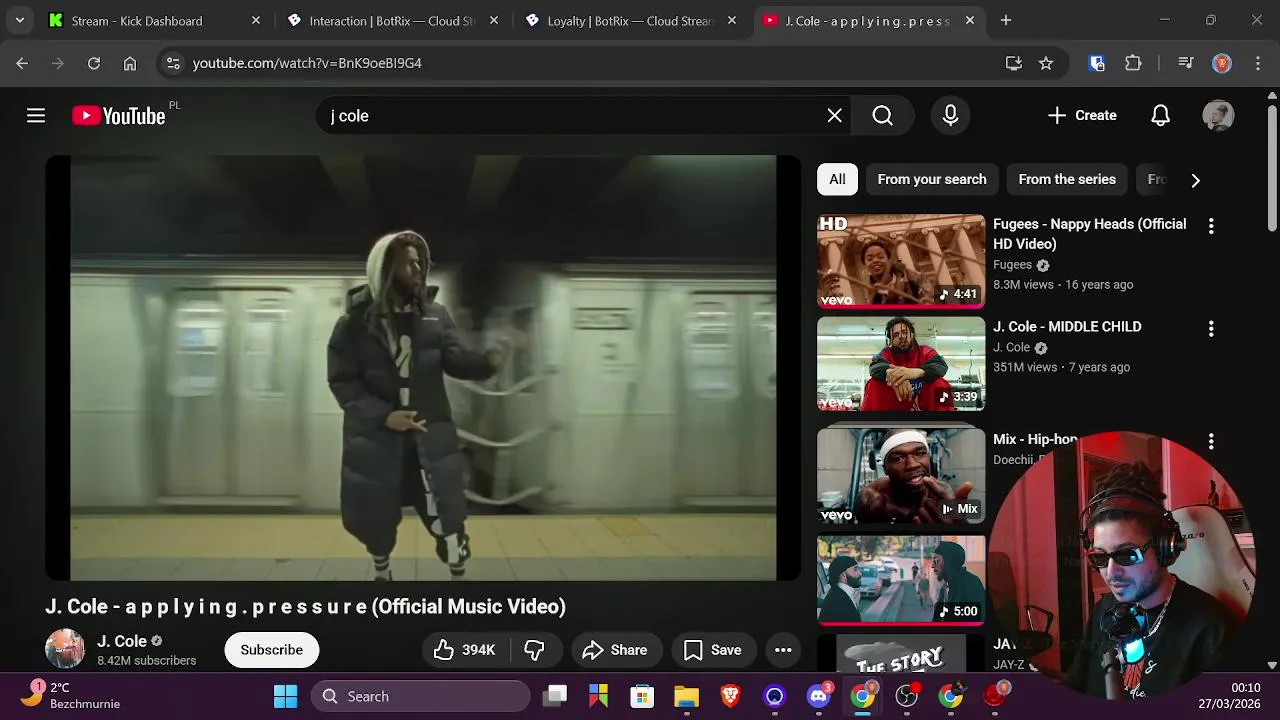Open the YouTube account avatar menu
The height and width of the screenshot is (720, 1280).
click(1218, 116)
